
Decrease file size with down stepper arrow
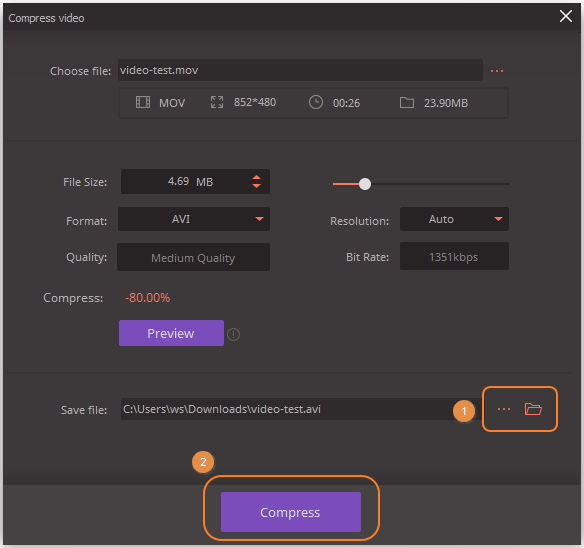click(256, 186)
